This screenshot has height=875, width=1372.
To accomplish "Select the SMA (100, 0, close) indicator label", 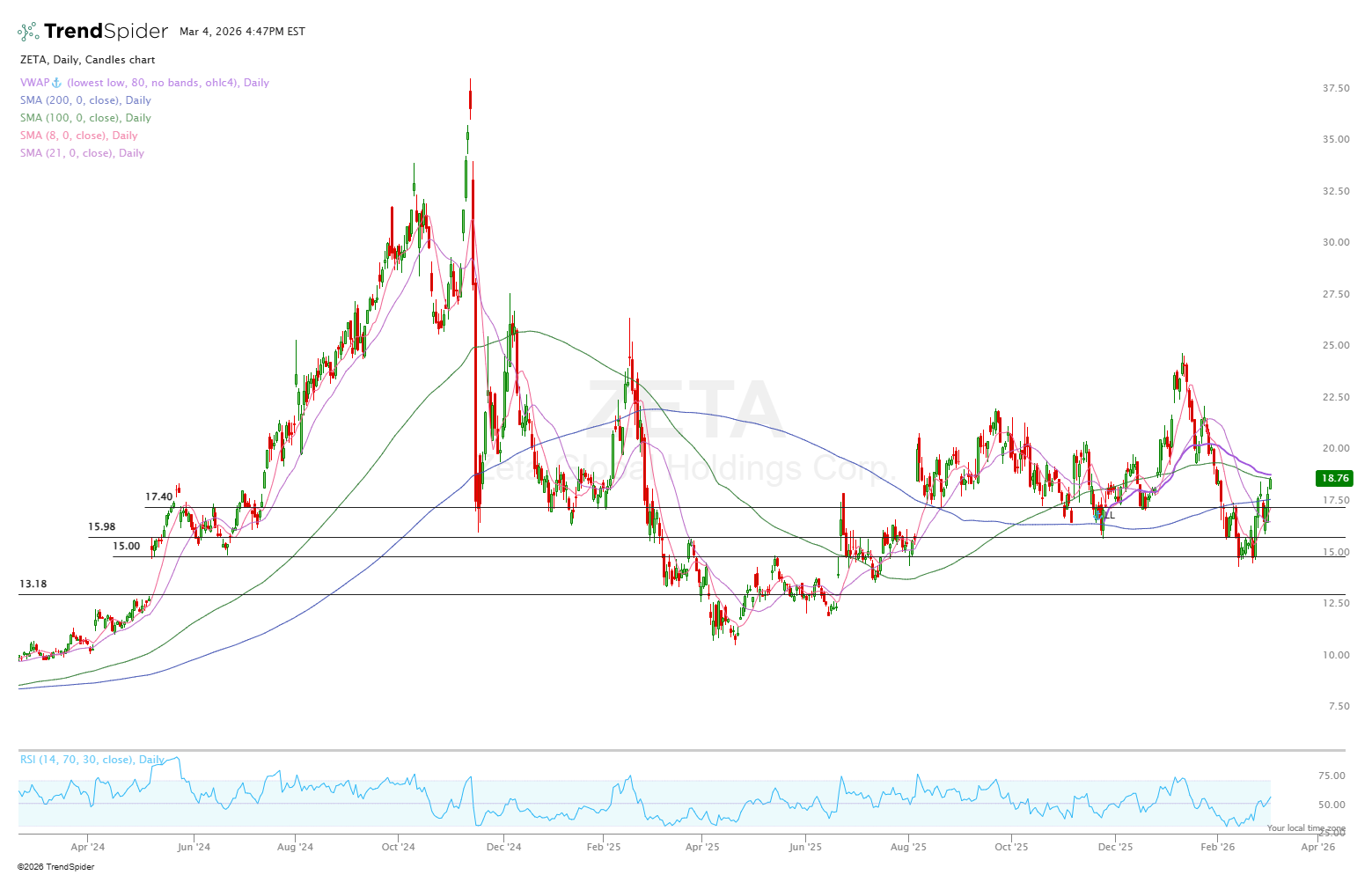I will coord(85,118).
